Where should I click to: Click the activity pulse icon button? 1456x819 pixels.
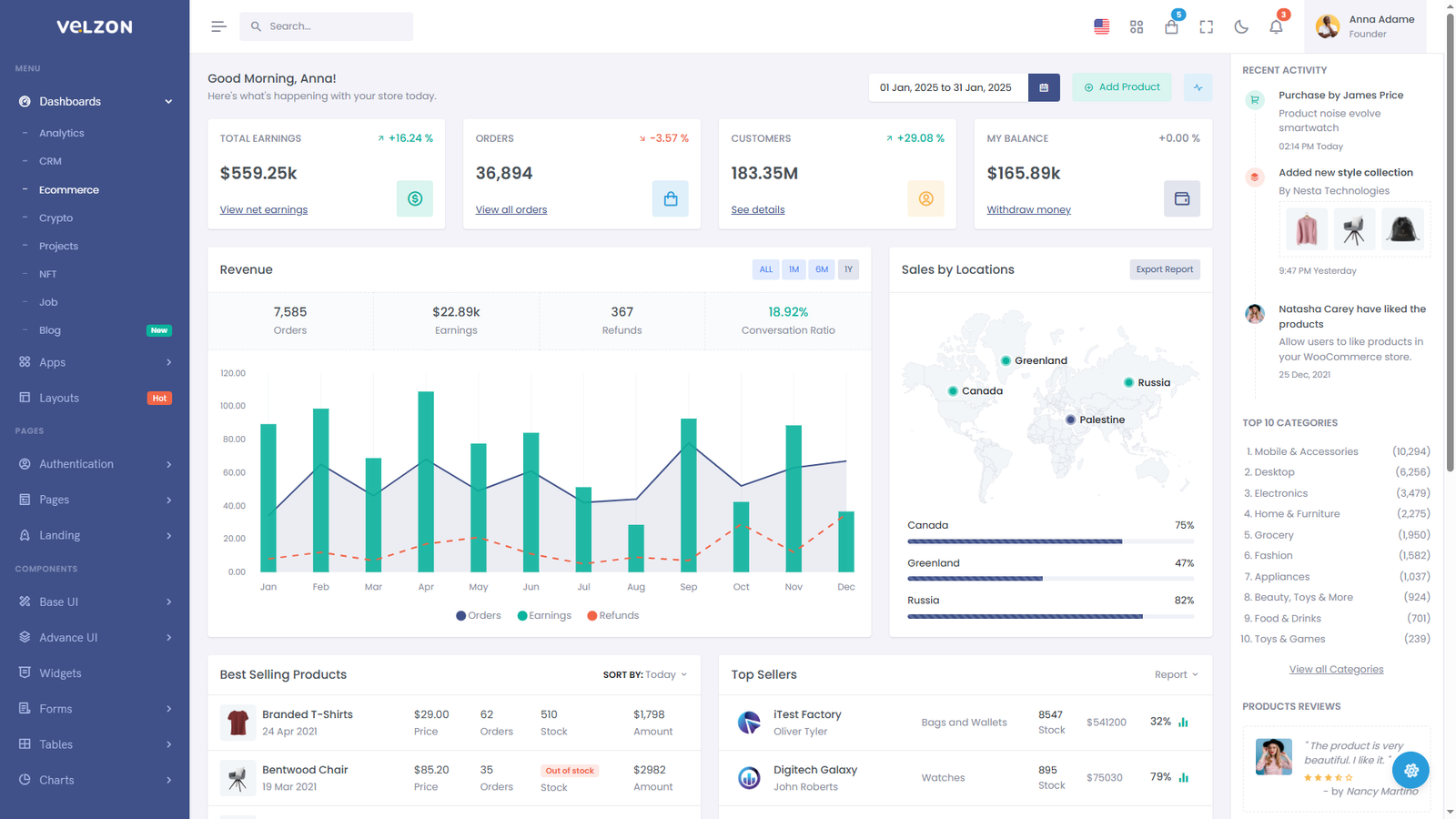(1198, 87)
